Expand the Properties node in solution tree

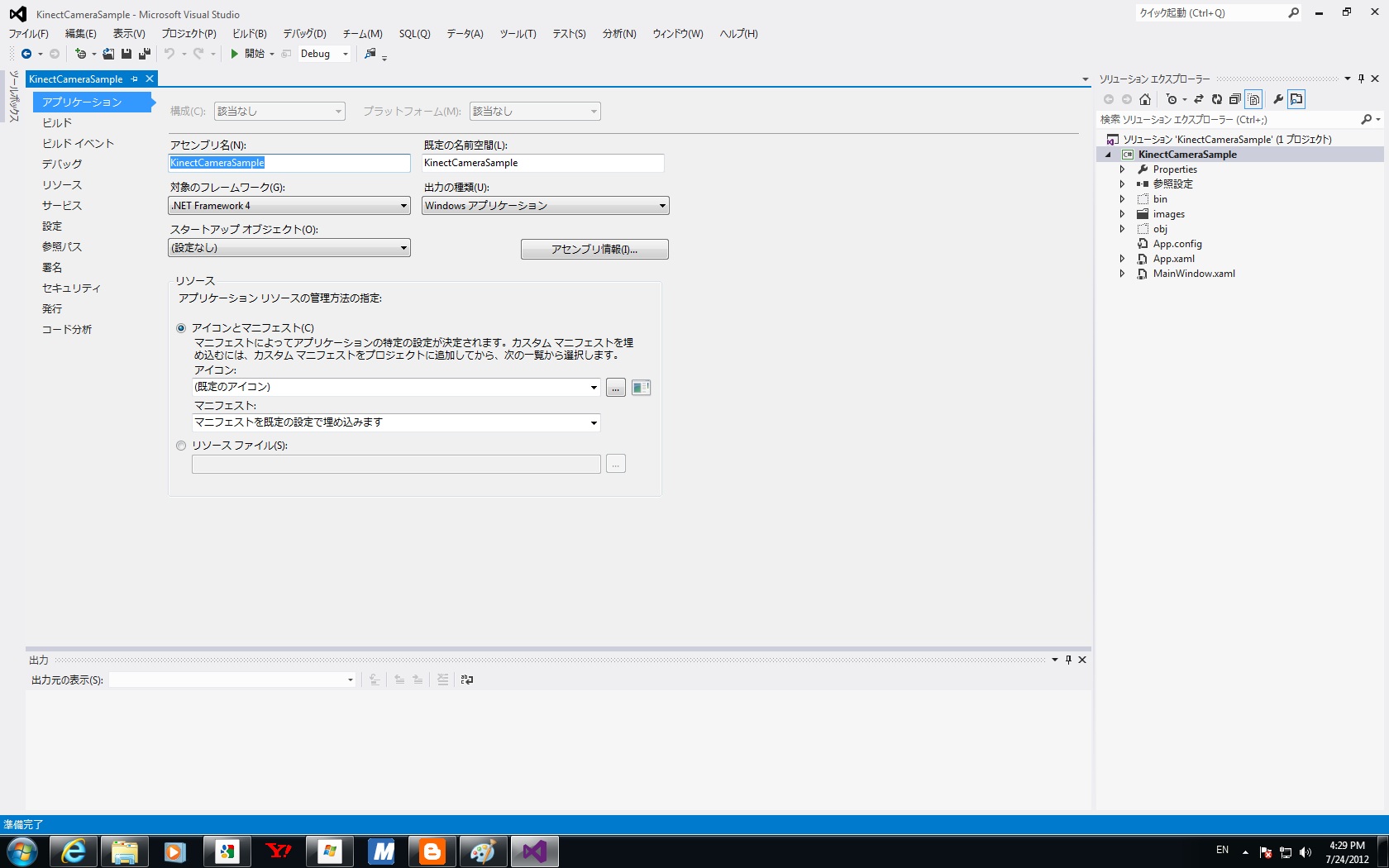pos(1122,169)
